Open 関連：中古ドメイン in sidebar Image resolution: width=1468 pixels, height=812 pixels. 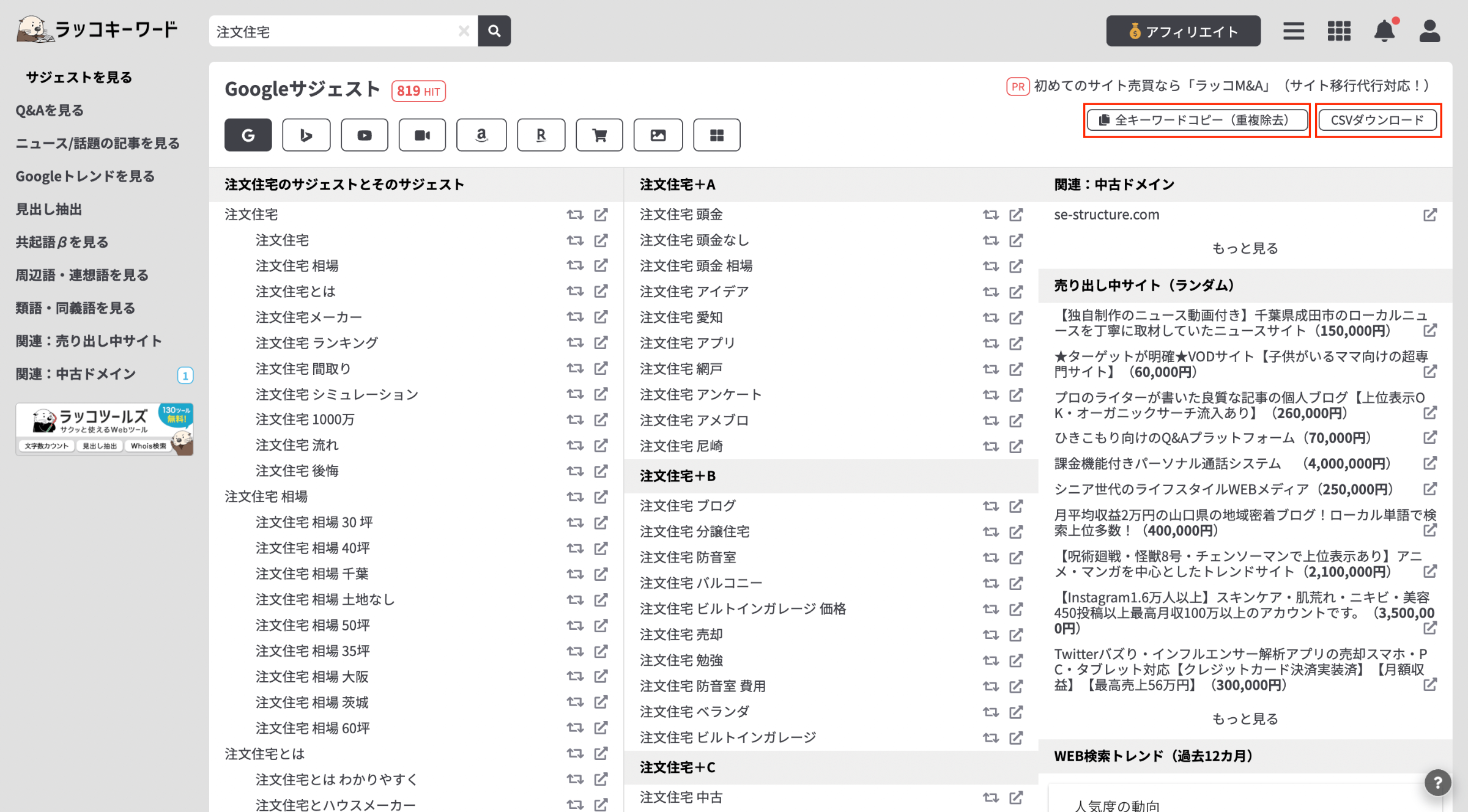pos(76,374)
